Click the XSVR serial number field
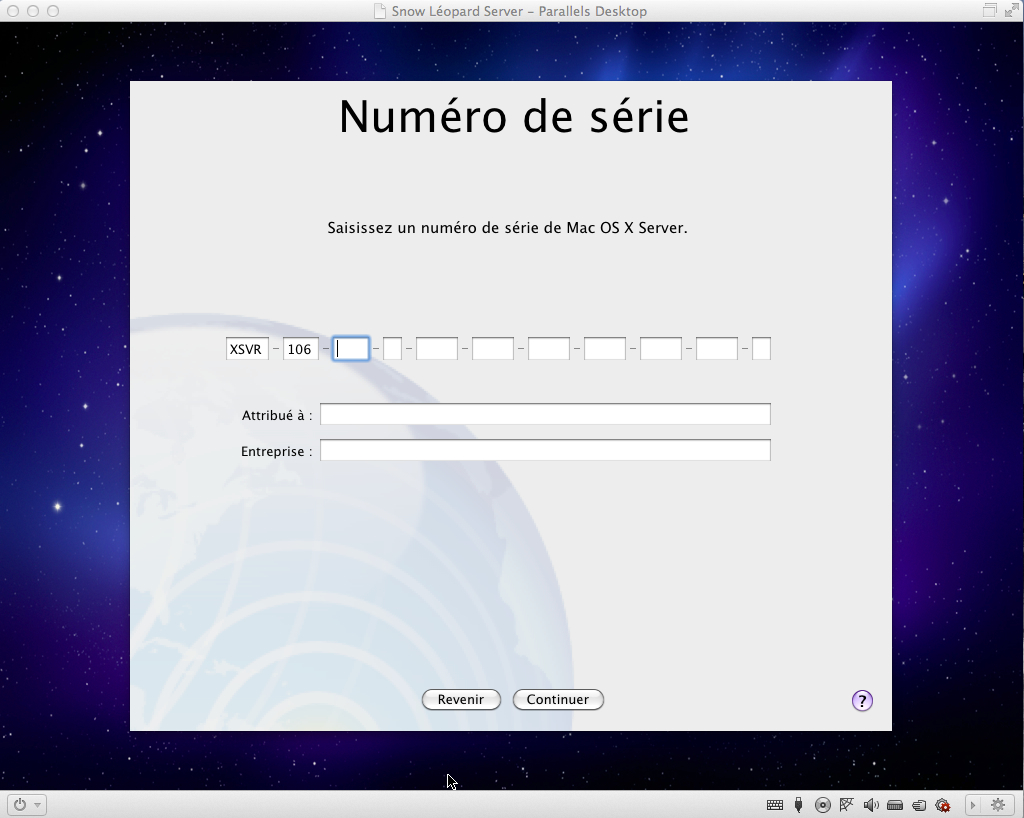 248,349
